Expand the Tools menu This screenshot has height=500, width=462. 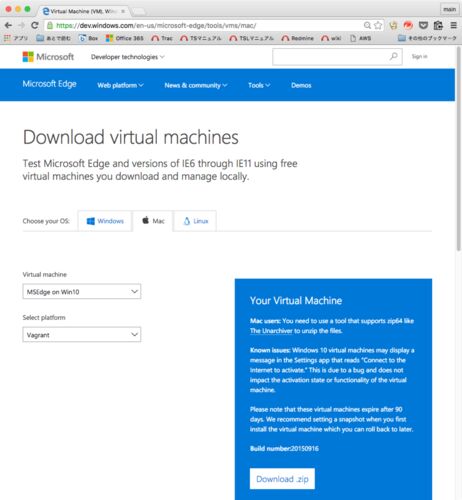tap(259, 85)
